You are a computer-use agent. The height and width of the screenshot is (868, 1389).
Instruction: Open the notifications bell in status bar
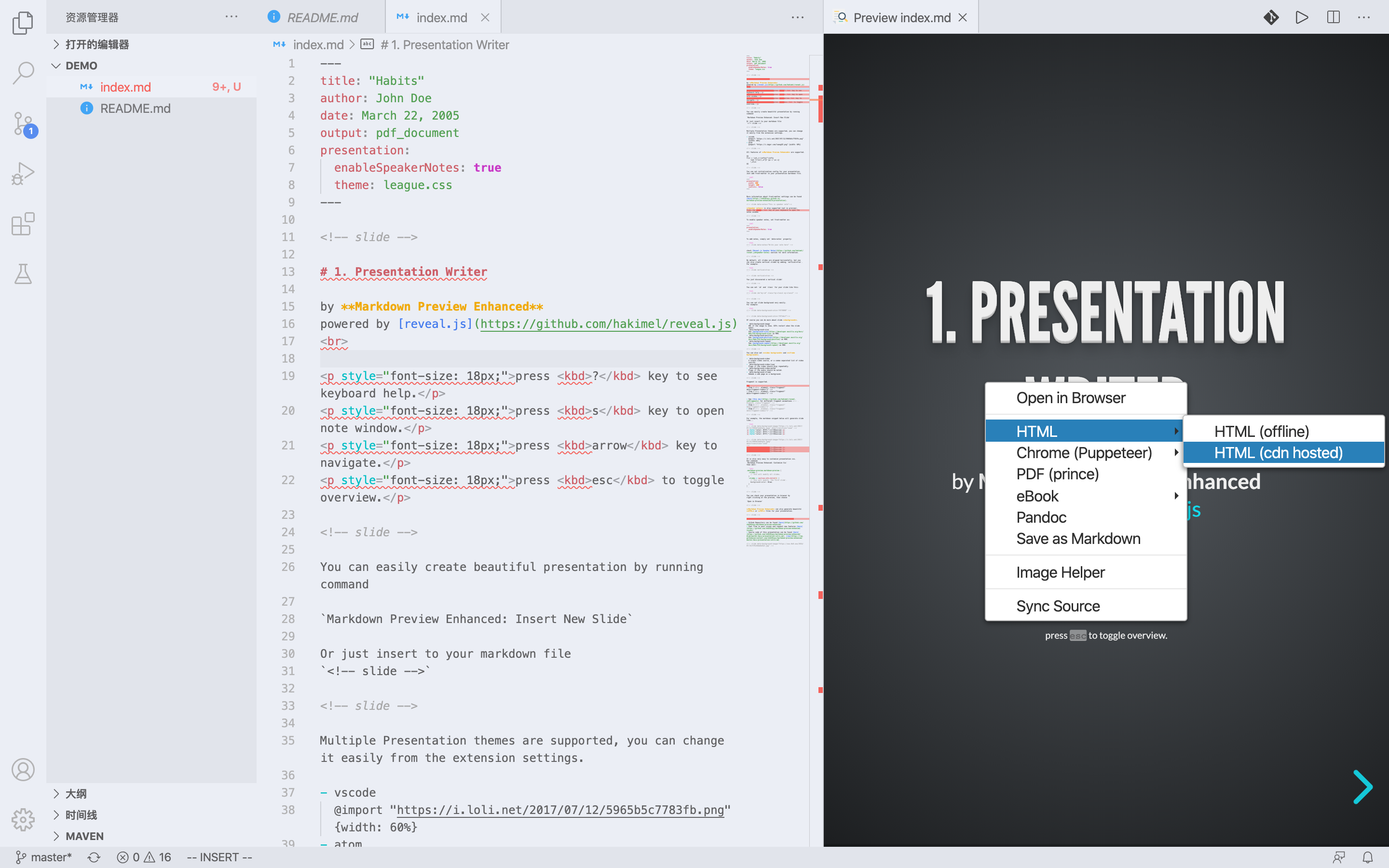[x=1368, y=857]
